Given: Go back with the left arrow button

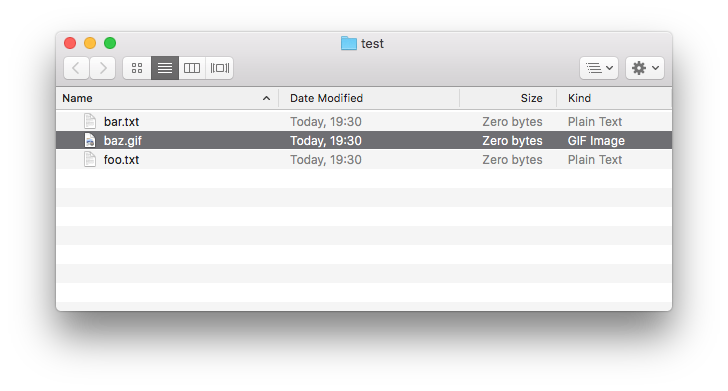Looking at the screenshot, I should pos(76,68).
